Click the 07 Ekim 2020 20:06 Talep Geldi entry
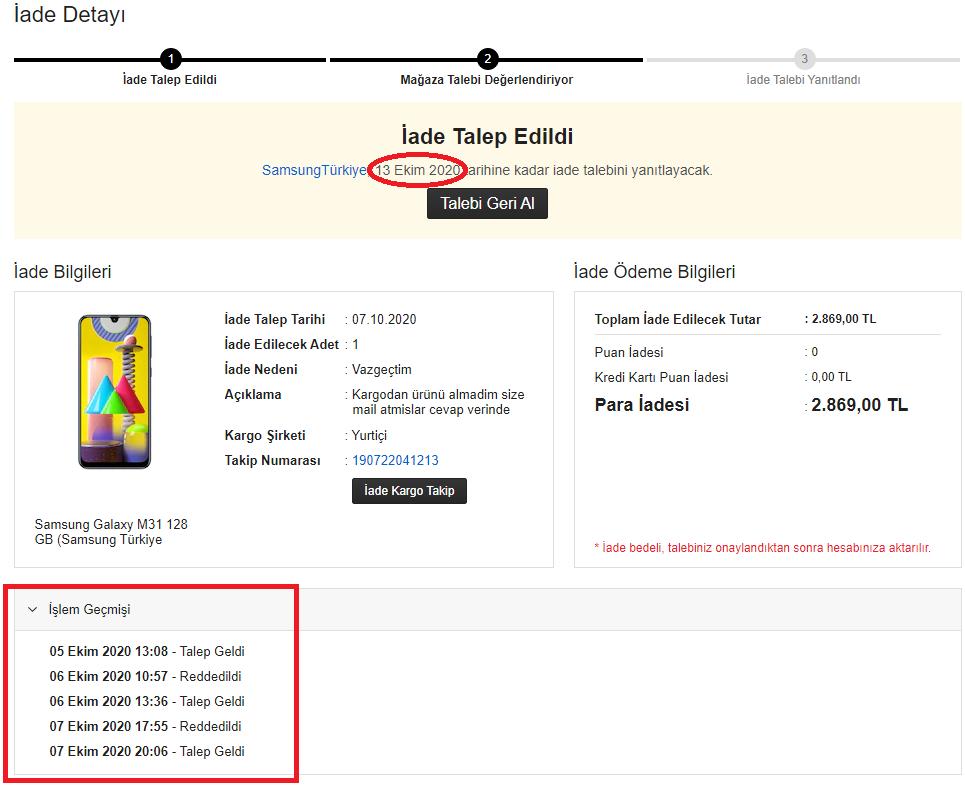Image resolution: width=965 pixels, height=785 pixels. 147,751
